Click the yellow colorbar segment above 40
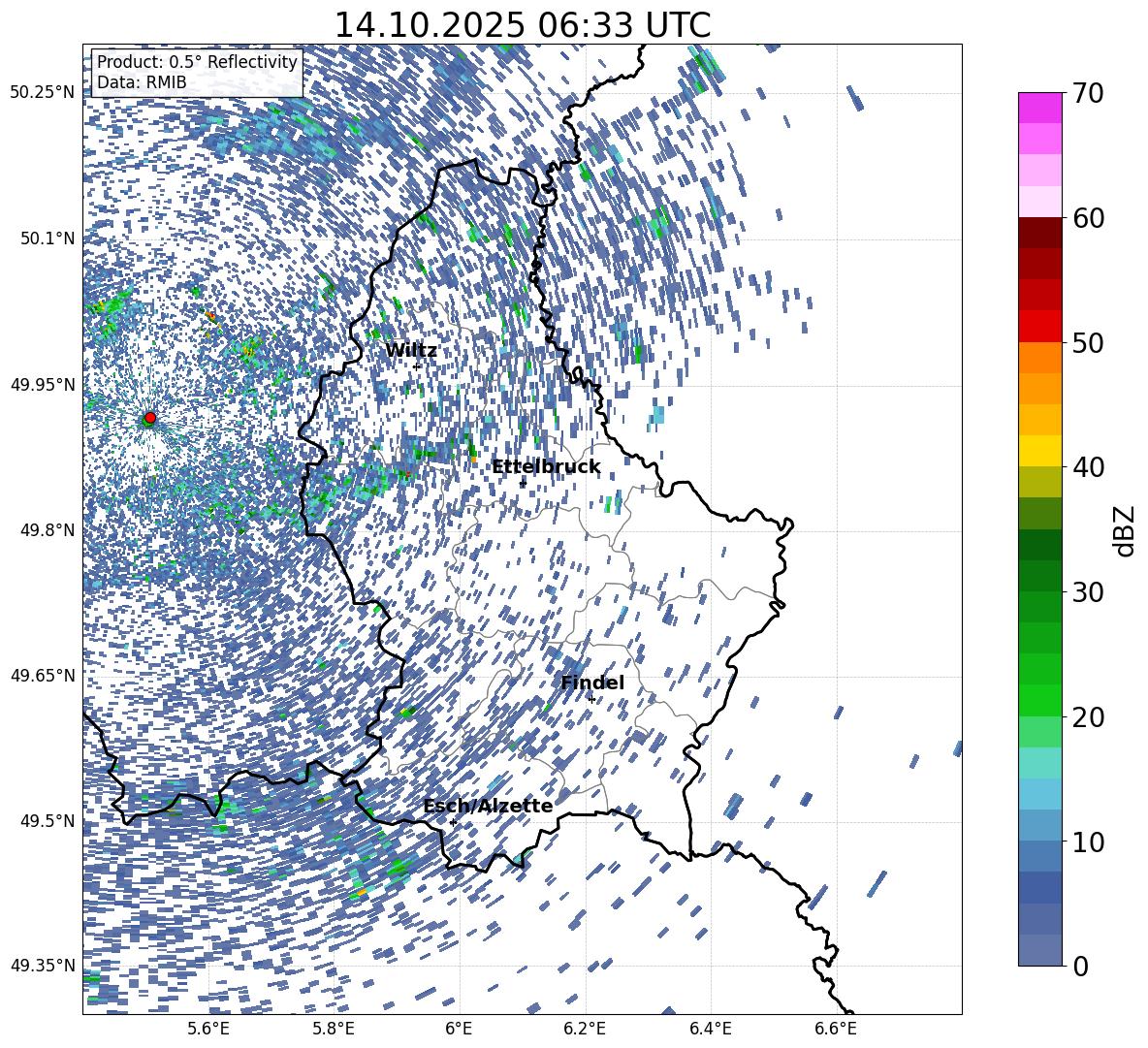Image resolution: width=1148 pixels, height=1048 pixels. pos(1039,451)
